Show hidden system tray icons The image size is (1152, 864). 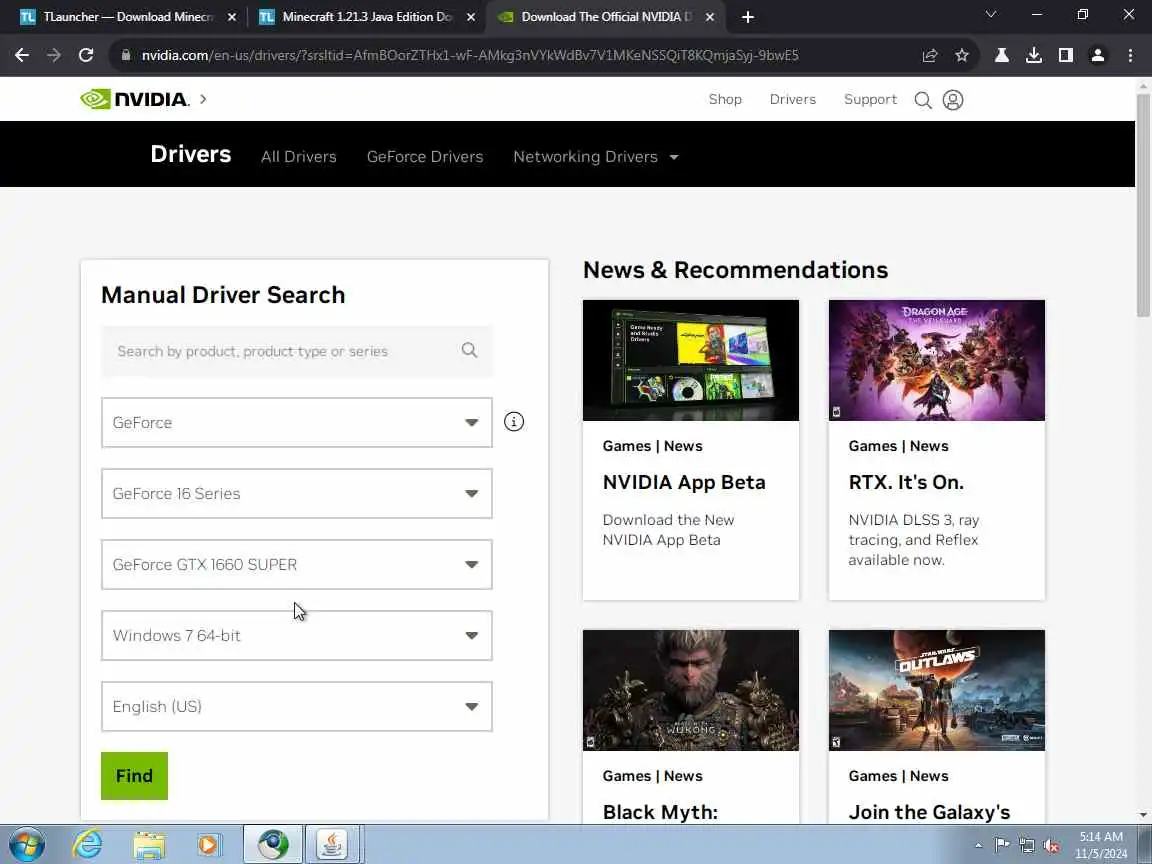978,845
